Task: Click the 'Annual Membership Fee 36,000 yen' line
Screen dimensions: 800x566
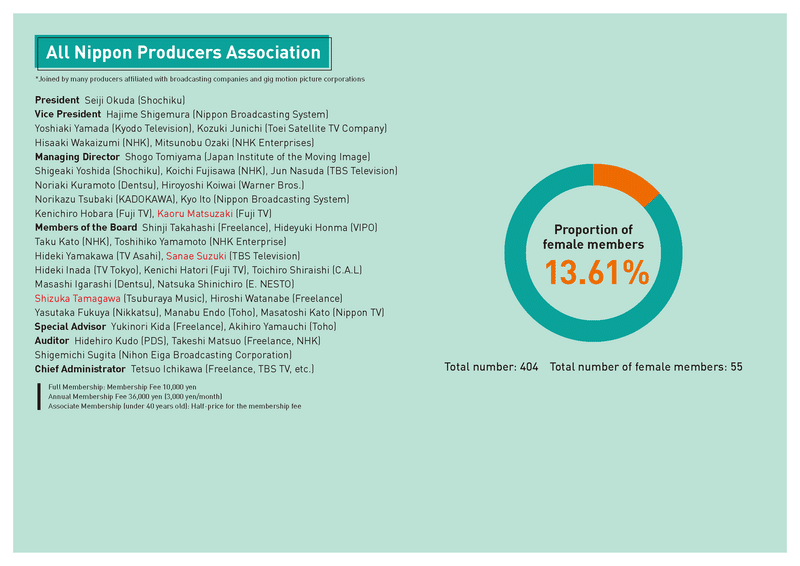Action: coord(135,397)
